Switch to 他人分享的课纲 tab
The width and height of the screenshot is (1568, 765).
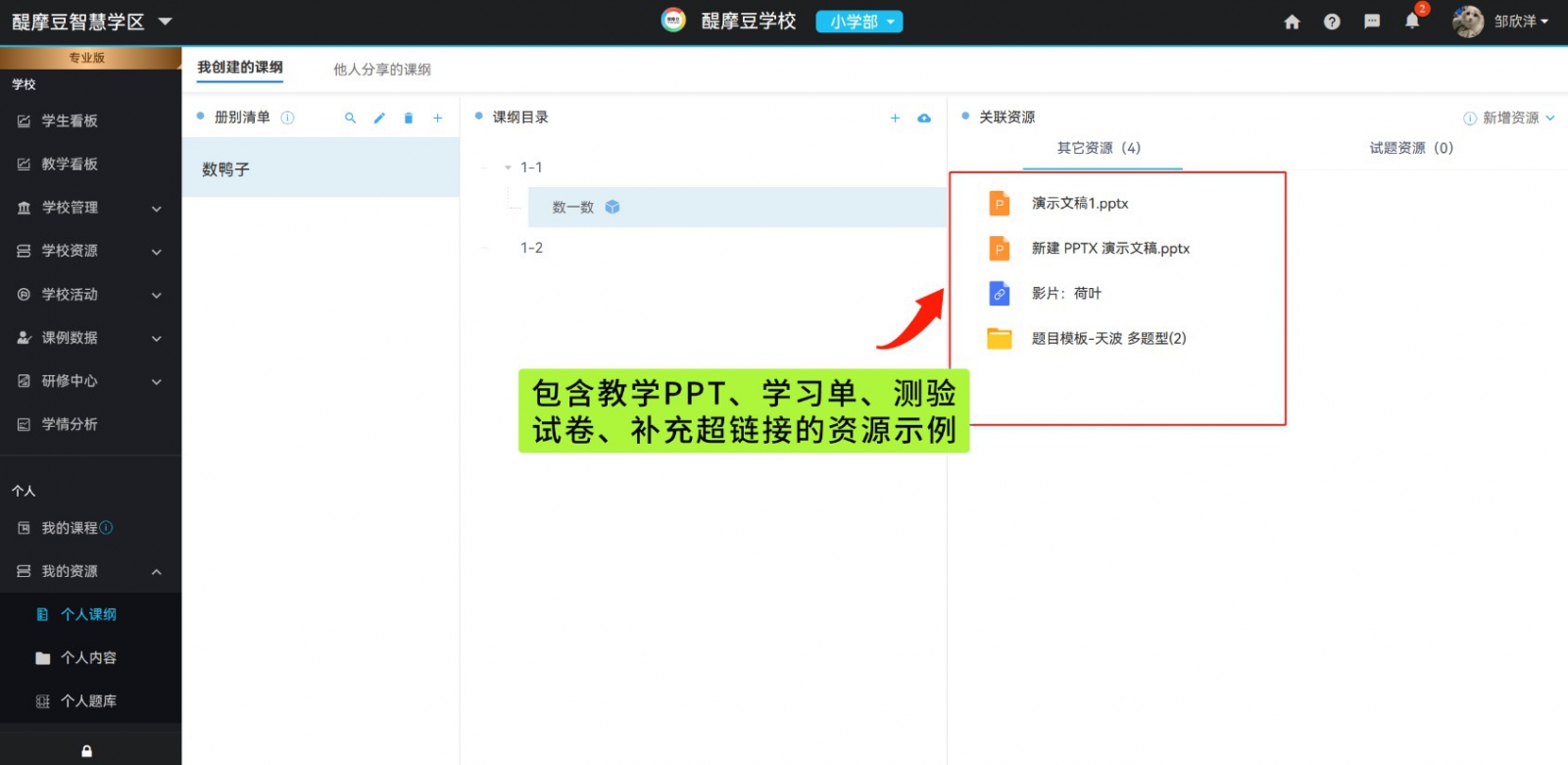click(381, 70)
